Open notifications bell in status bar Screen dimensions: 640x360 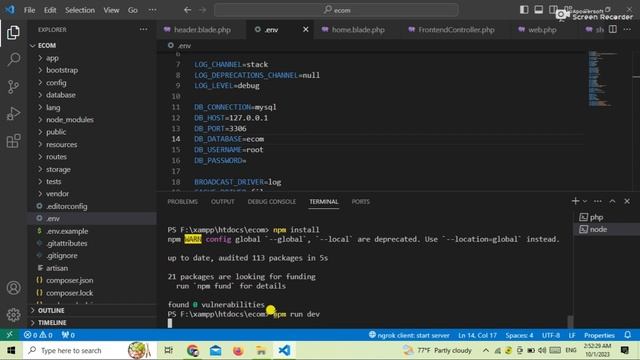628,335
